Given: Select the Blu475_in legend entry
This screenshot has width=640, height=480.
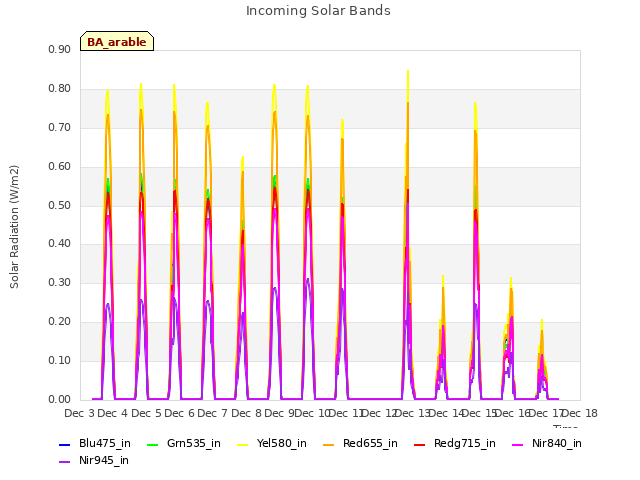Looking at the screenshot, I should pos(95,443).
